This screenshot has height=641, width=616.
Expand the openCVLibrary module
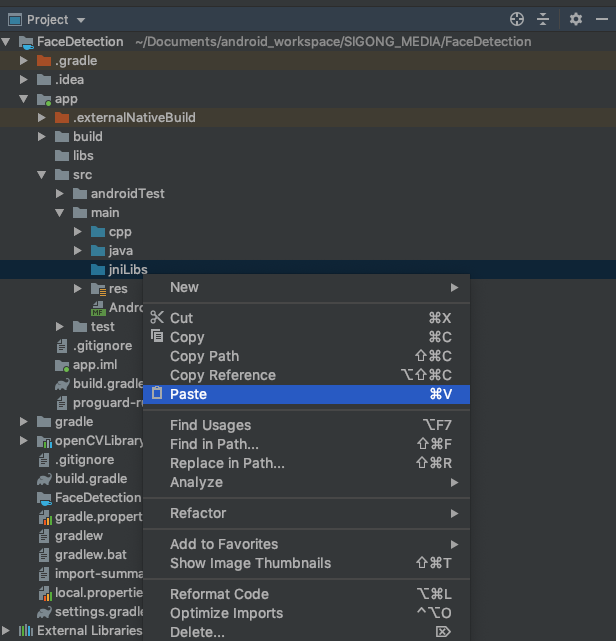coord(24,441)
